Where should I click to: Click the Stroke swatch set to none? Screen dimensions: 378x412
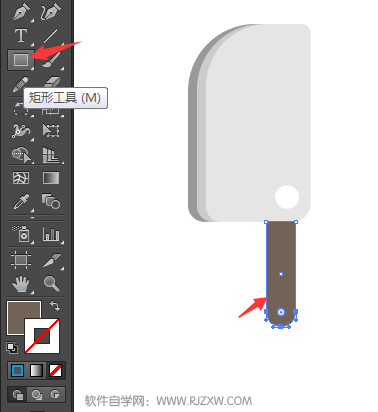[42, 336]
